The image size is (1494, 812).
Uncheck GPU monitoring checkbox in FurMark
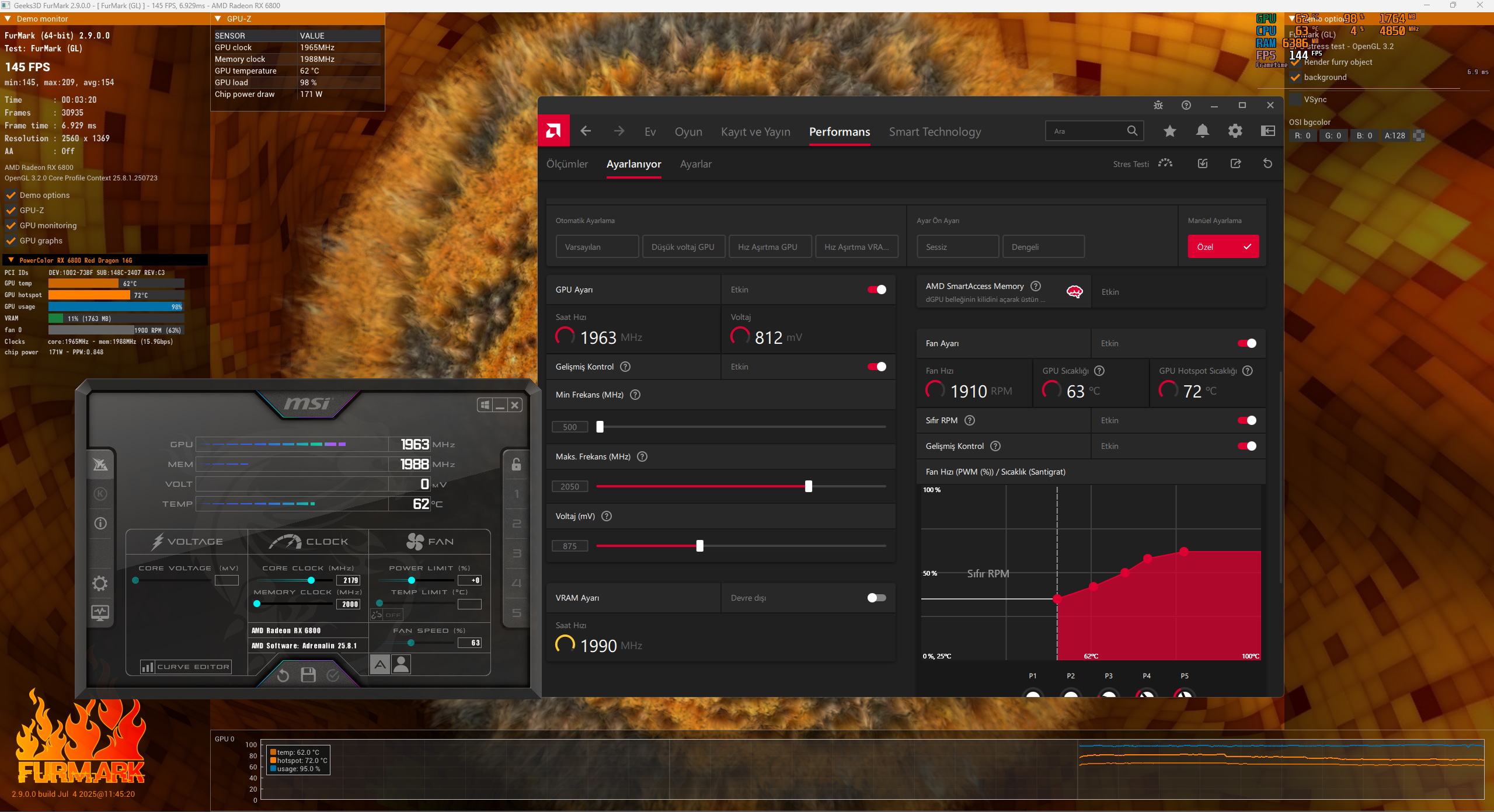pos(11,226)
